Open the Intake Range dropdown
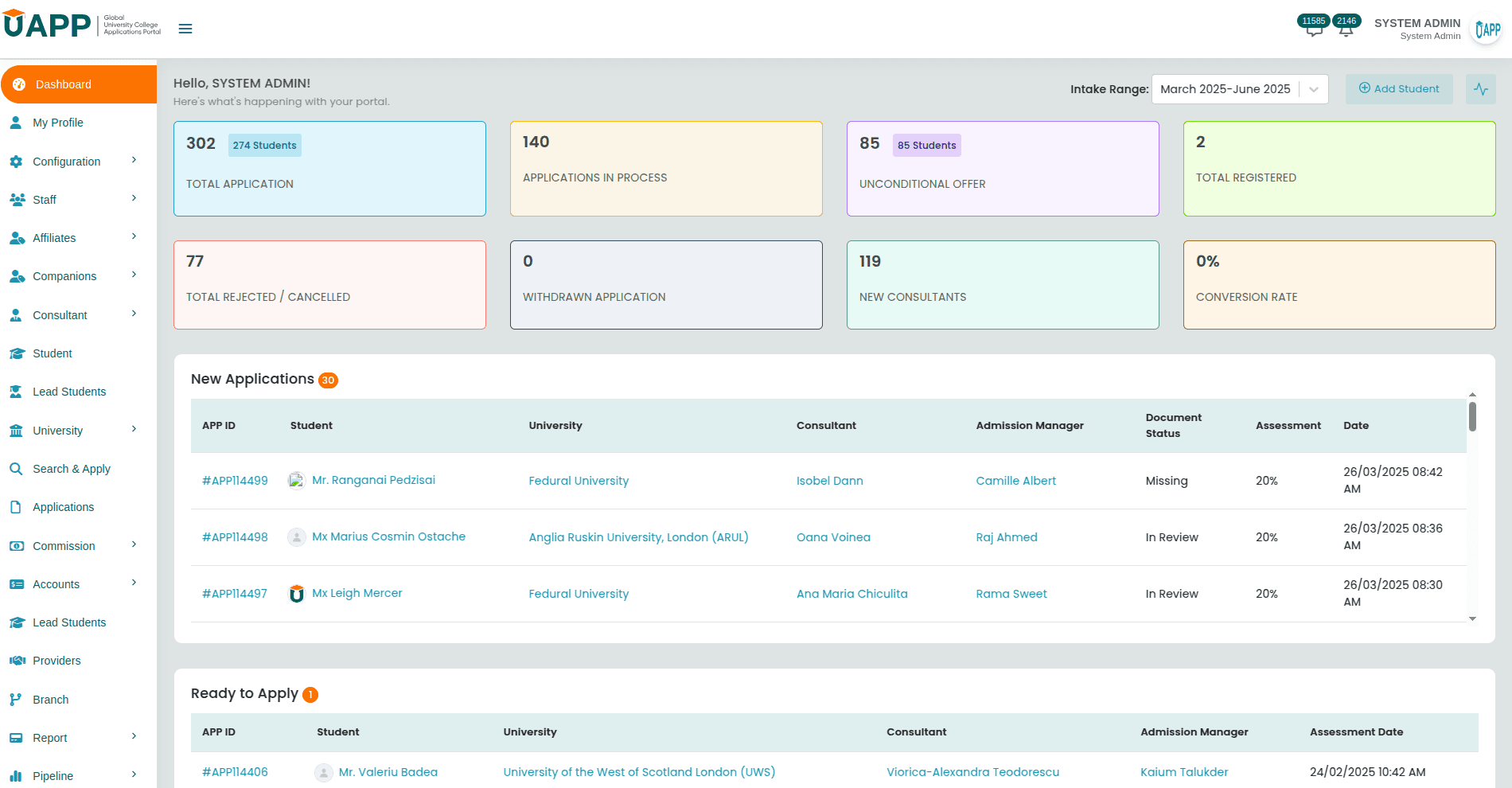Image resolution: width=1512 pixels, height=788 pixels. click(1240, 89)
